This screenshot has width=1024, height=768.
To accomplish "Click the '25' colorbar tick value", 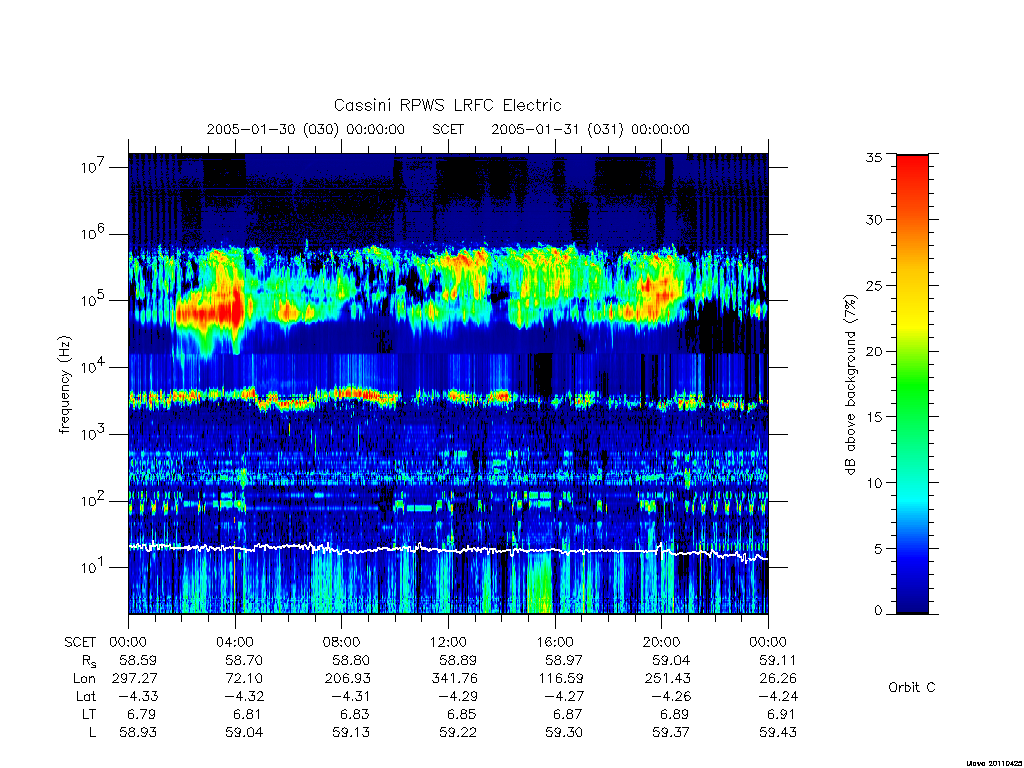I will 873,285.
